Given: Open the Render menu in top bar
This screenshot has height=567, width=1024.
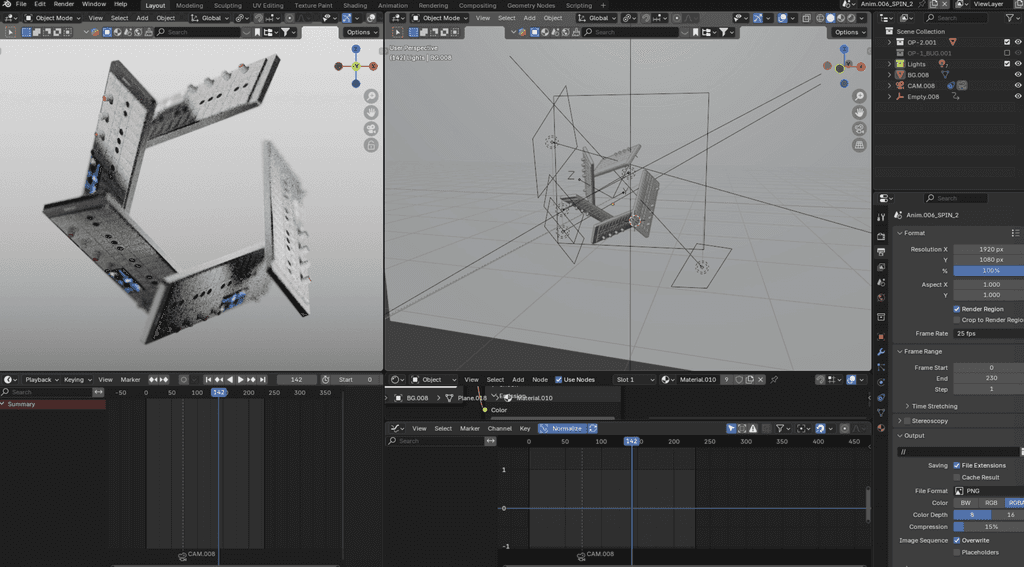Looking at the screenshot, I should pyautogui.click(x=64, y=5).
